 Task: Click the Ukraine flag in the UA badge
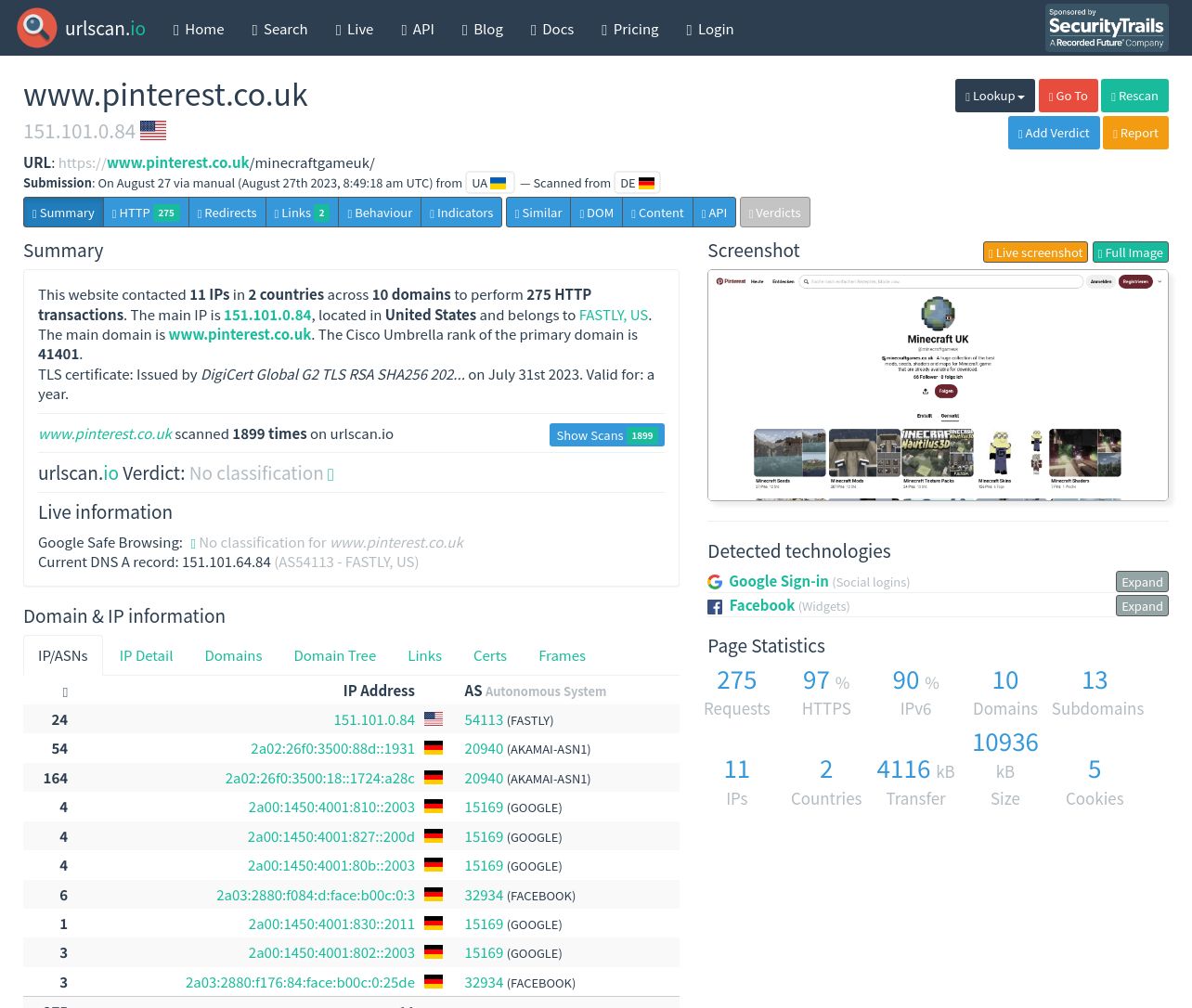pyautogui.click(x=499, y=184)
